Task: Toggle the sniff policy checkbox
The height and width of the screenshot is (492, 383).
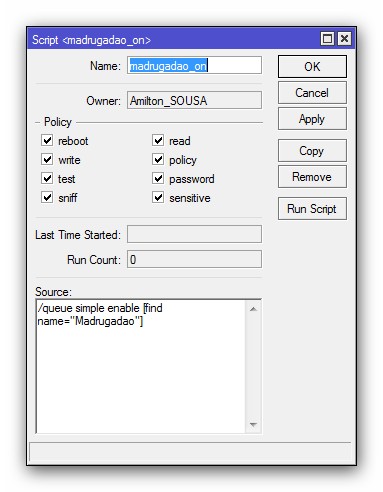Action: [47, 197]
